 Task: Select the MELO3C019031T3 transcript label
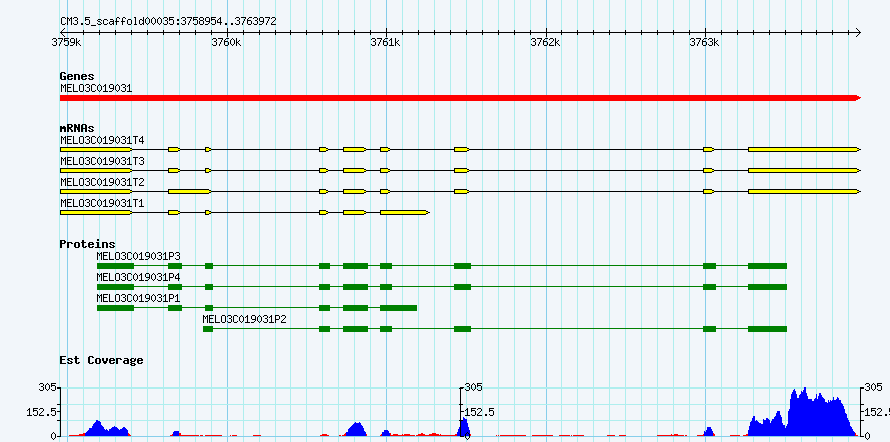[x=103, y=162]
